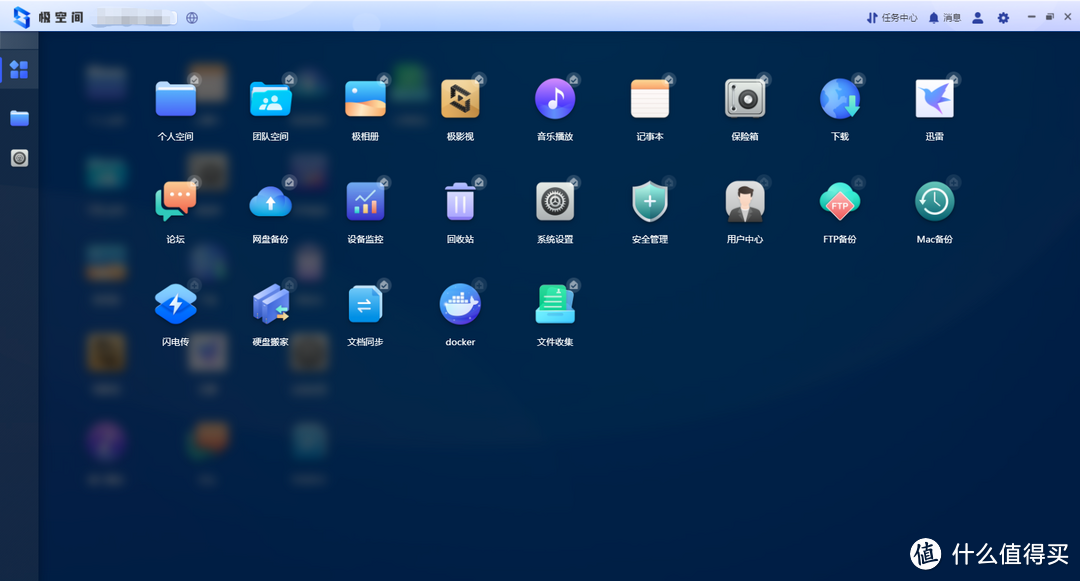Open the 消息 notifications
This screenshot has width=1080, height=581.
[944, 17]
